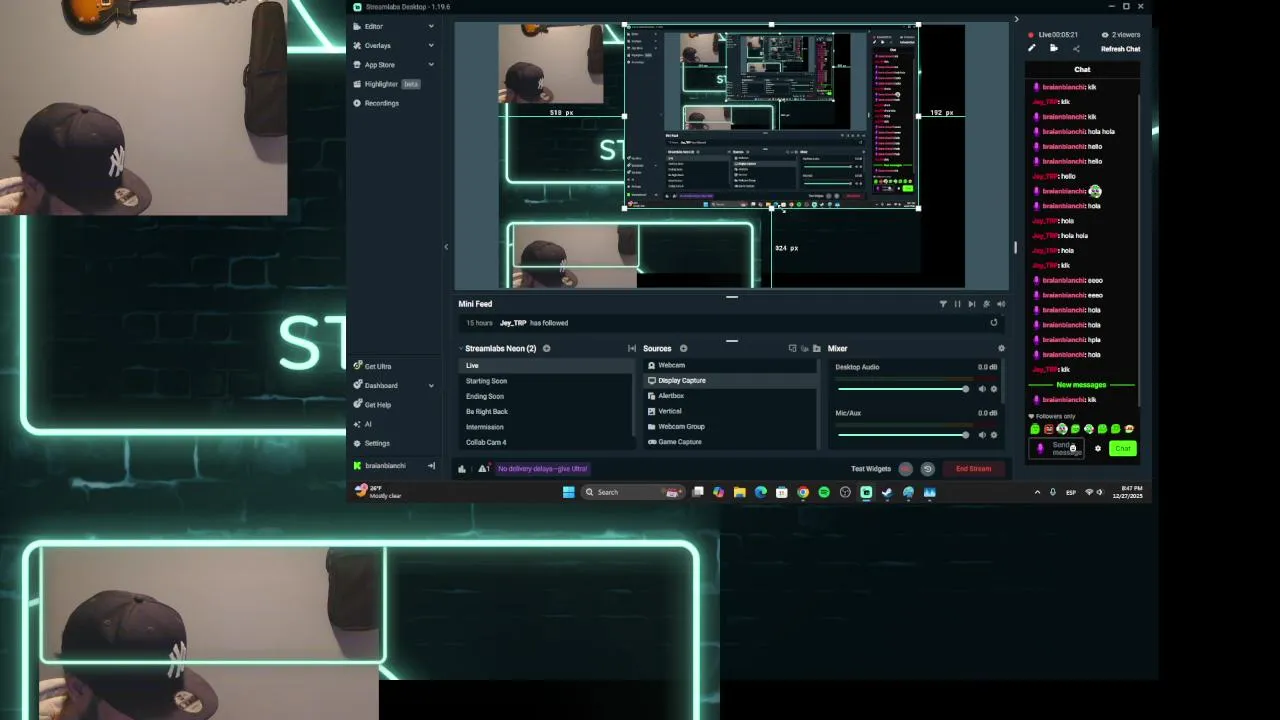Click Get Ultra in the sidebar

[372, 366]
